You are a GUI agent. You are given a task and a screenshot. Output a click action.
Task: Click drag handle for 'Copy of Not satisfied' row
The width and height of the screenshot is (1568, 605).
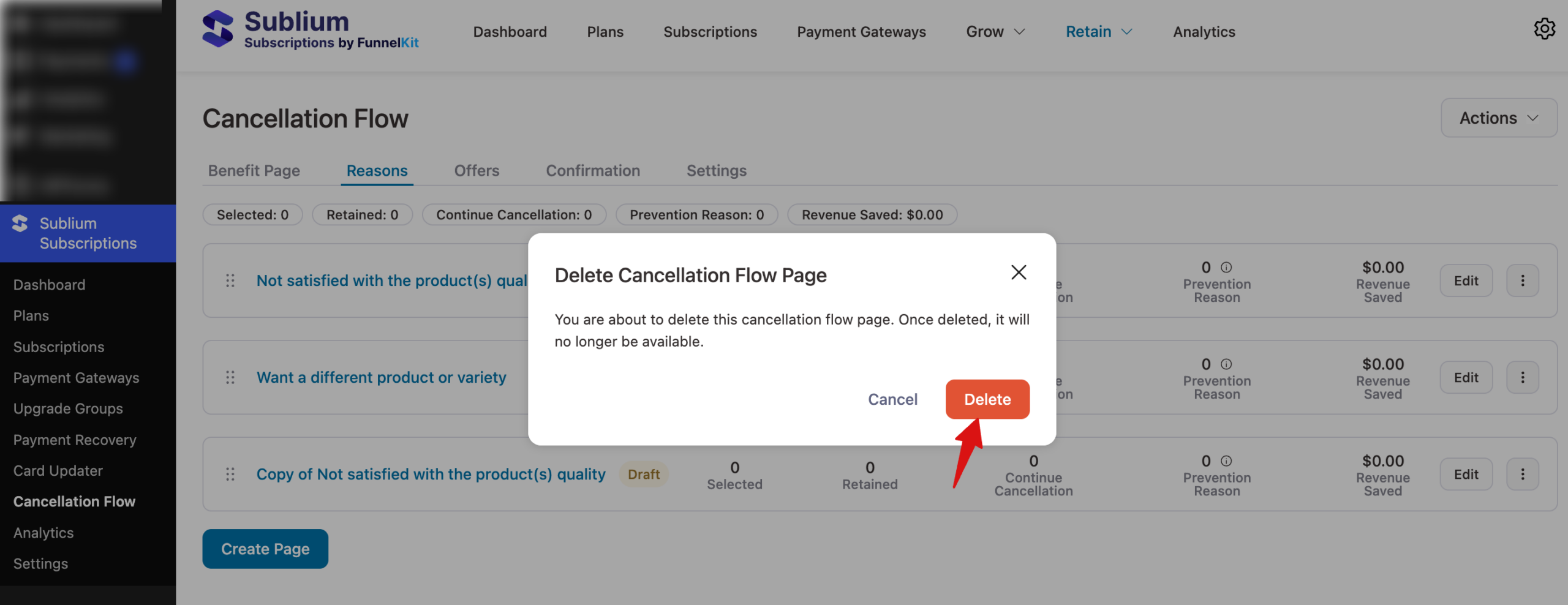230,474
